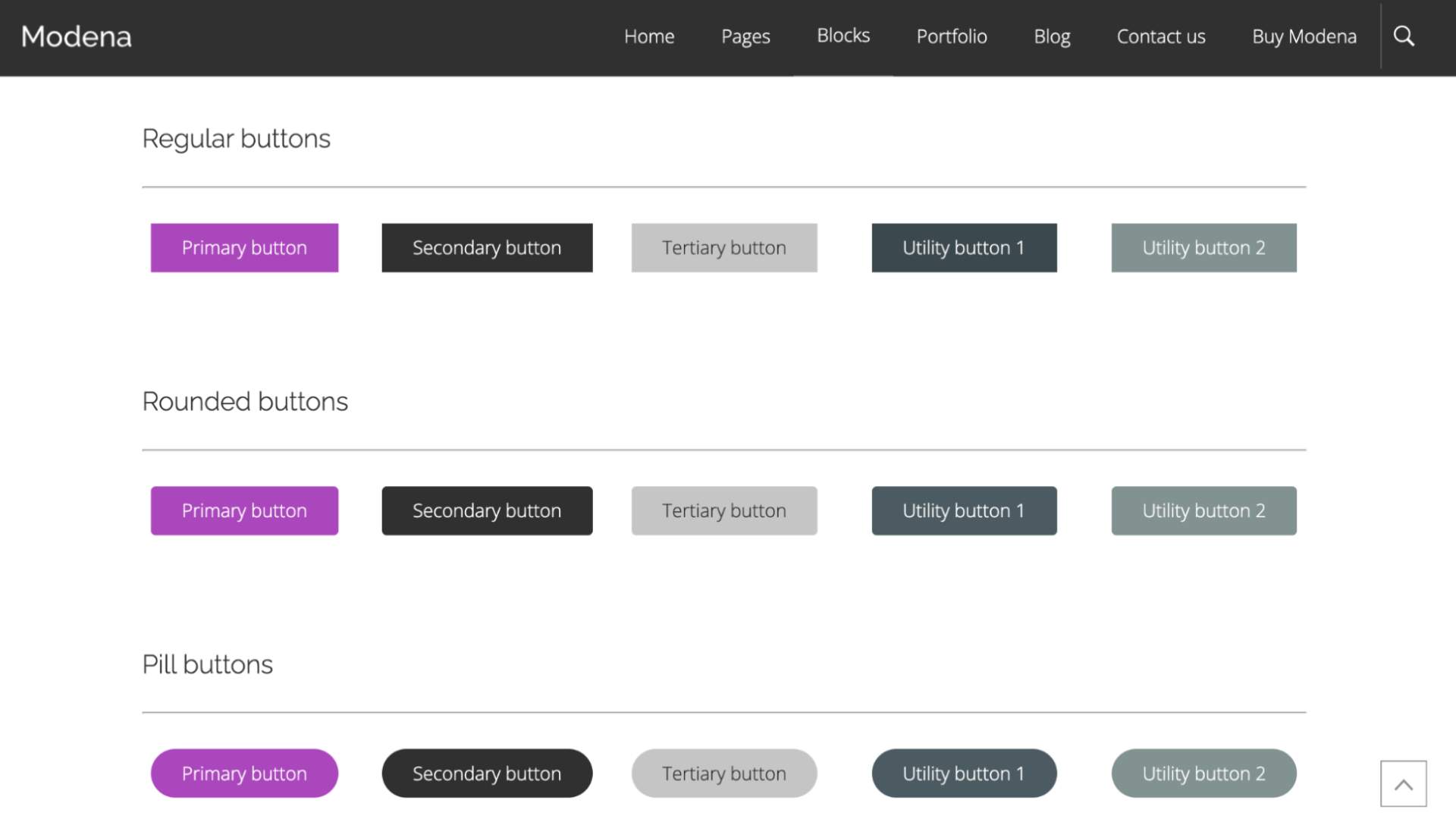1456x819 pixels.
Task: Click the rounded Utility button 2
Action: (x=1203, y=511)
